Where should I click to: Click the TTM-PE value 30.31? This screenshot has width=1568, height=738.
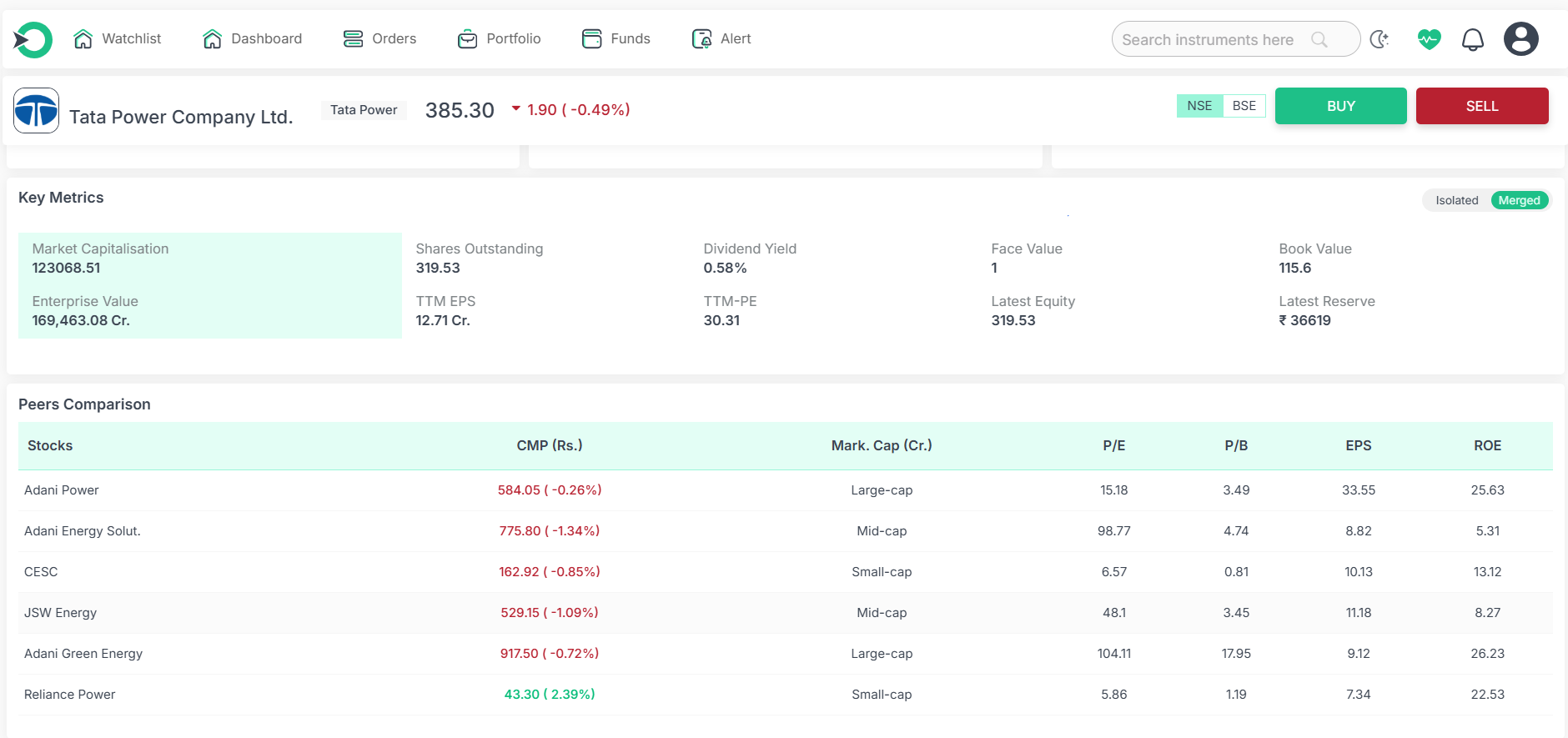pos(721,320)
